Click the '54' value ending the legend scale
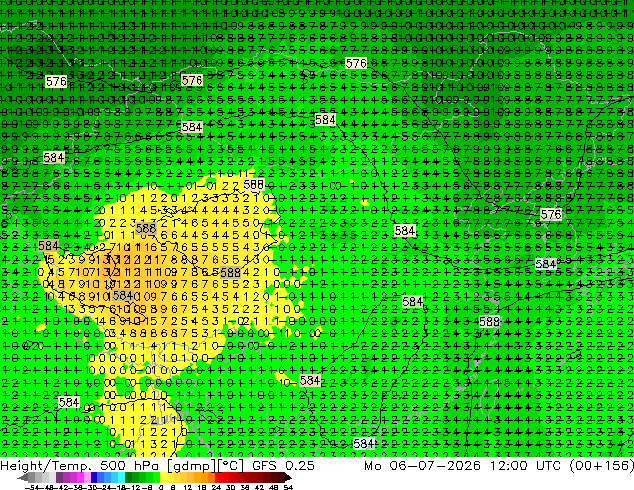 pos(288,488)
